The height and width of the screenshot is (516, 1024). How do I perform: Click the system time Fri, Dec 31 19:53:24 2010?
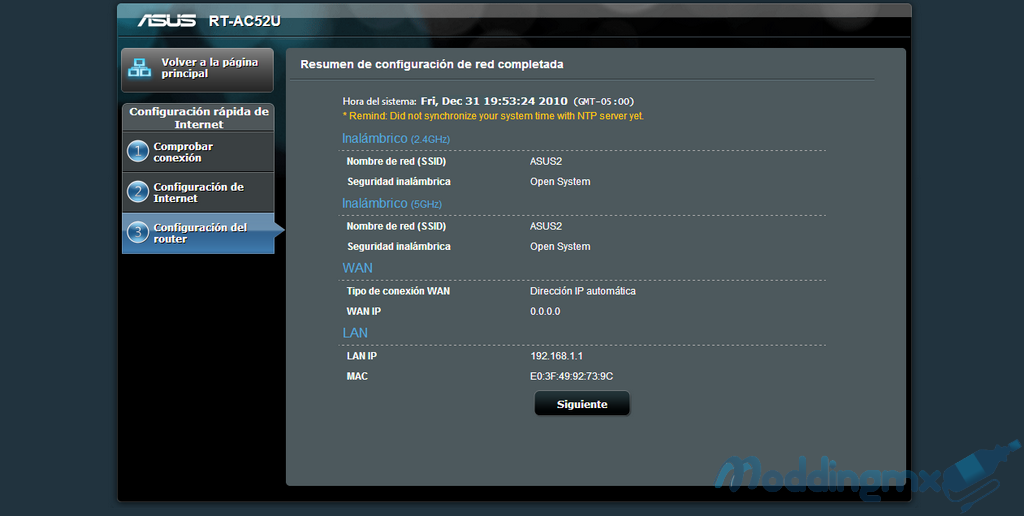(494, 101)
